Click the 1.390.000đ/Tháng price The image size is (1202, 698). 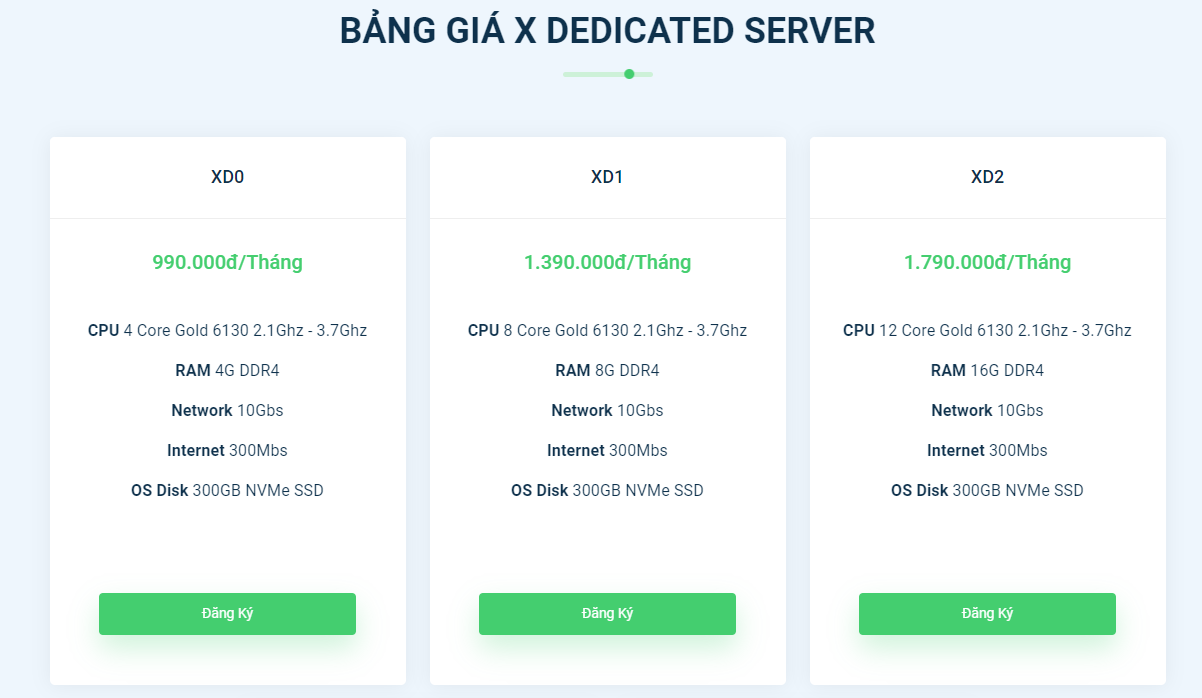click(607, 262)
